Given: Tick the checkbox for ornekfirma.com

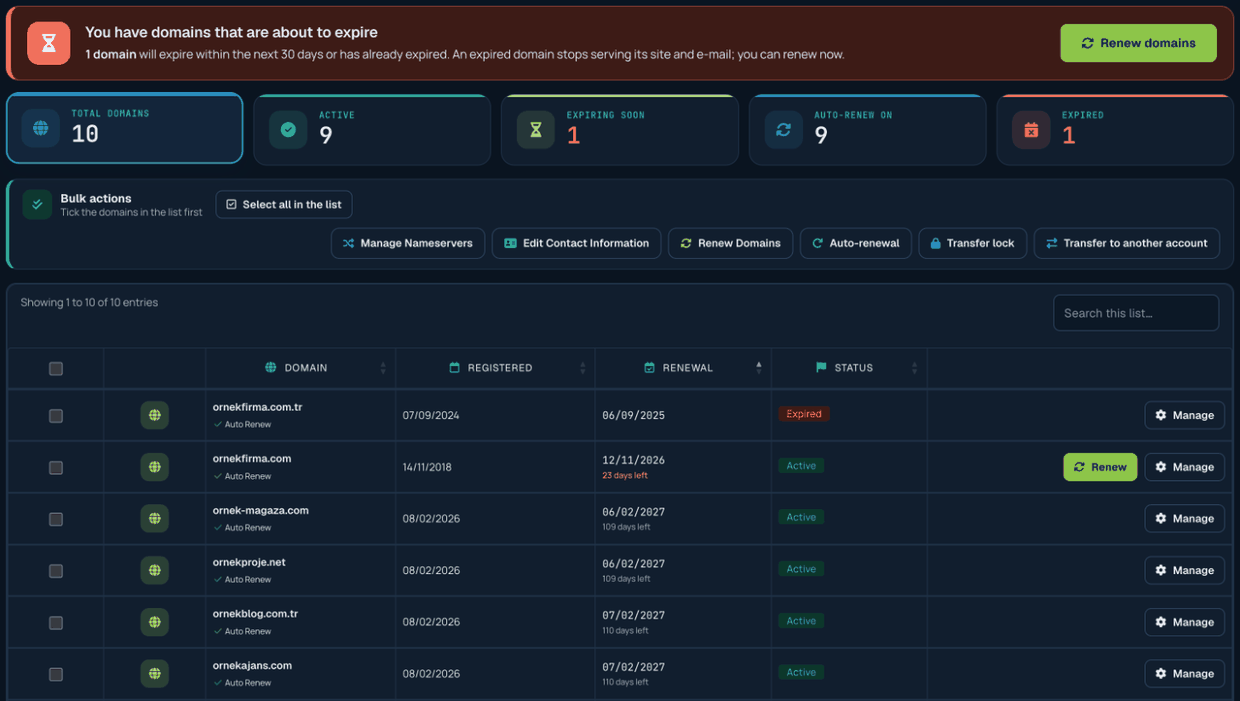Looking at the screenshot, I should (x=56, y=468).
